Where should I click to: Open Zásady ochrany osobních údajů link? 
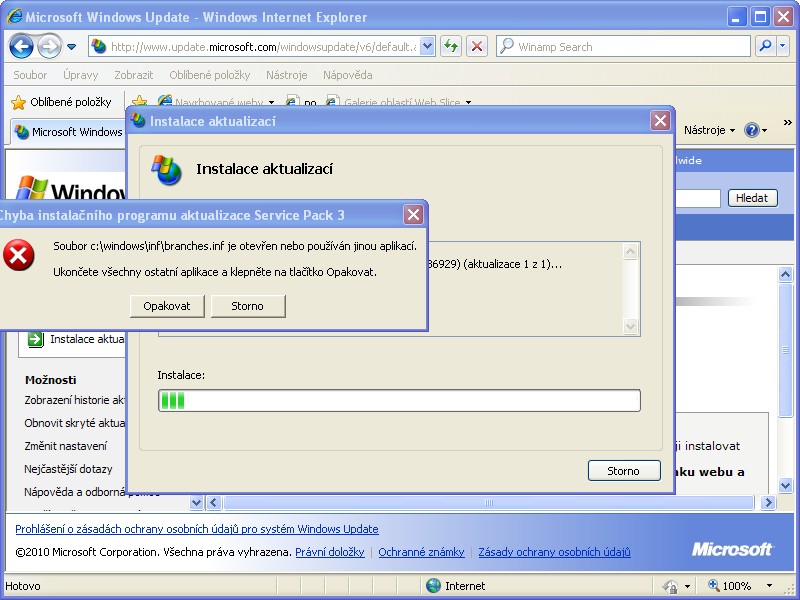[555, 552]
